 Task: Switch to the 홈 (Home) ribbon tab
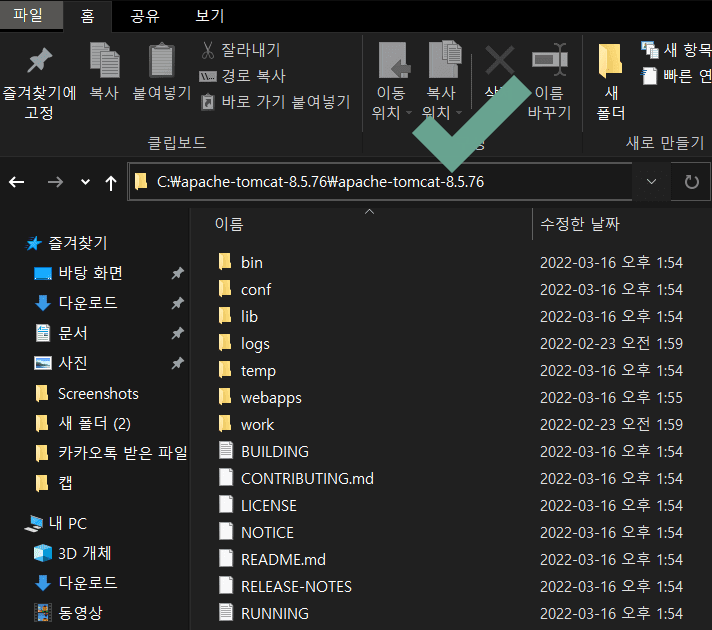[x=87, y=16]
